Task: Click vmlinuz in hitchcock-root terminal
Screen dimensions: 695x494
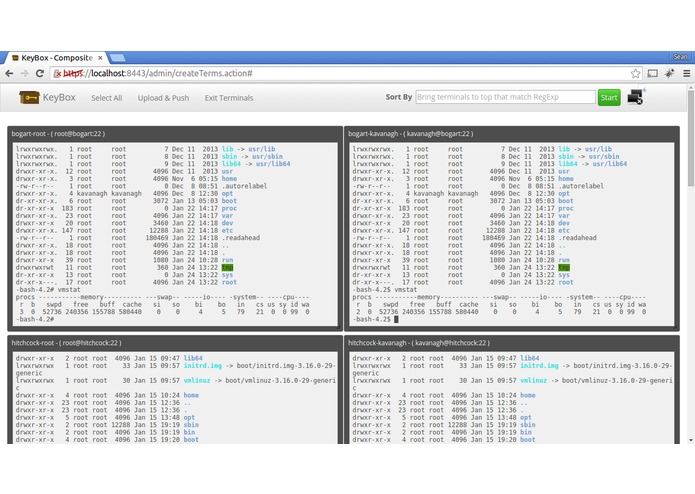Action: coord(197,381)
